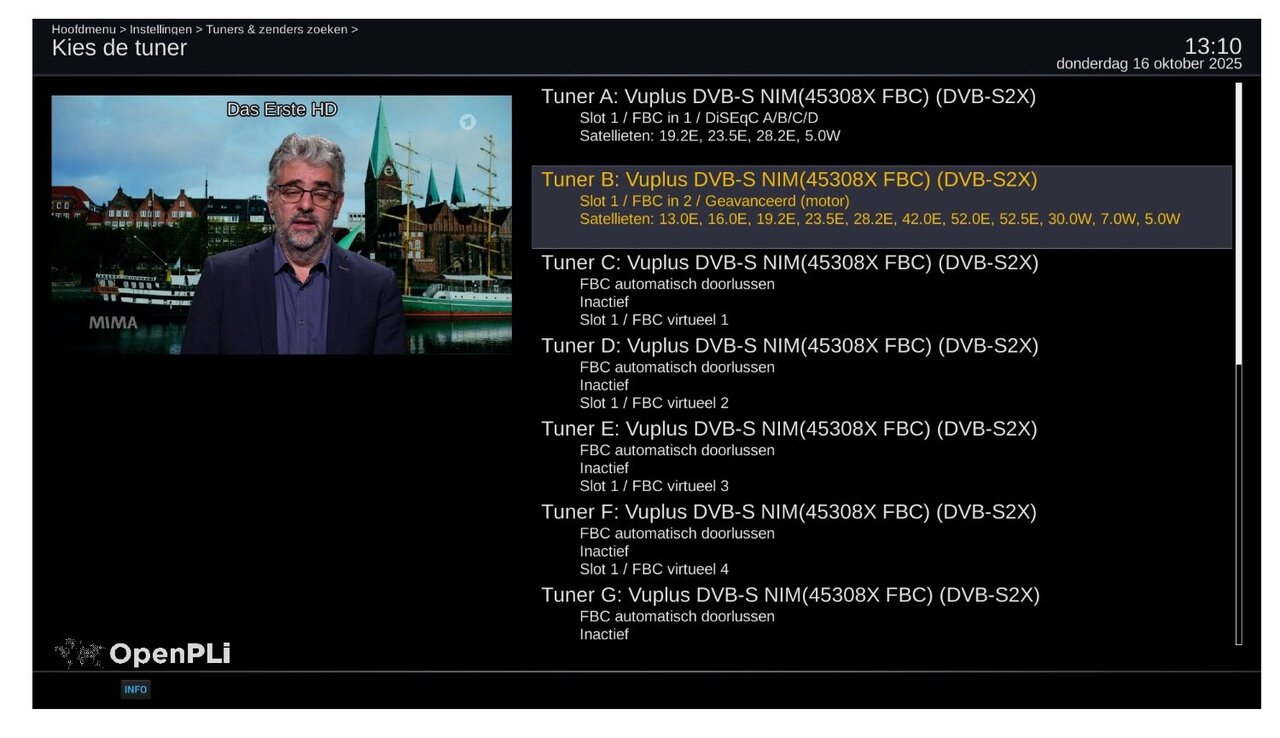
Task: Select the Tuner A heading row
Action: (788, 97)
